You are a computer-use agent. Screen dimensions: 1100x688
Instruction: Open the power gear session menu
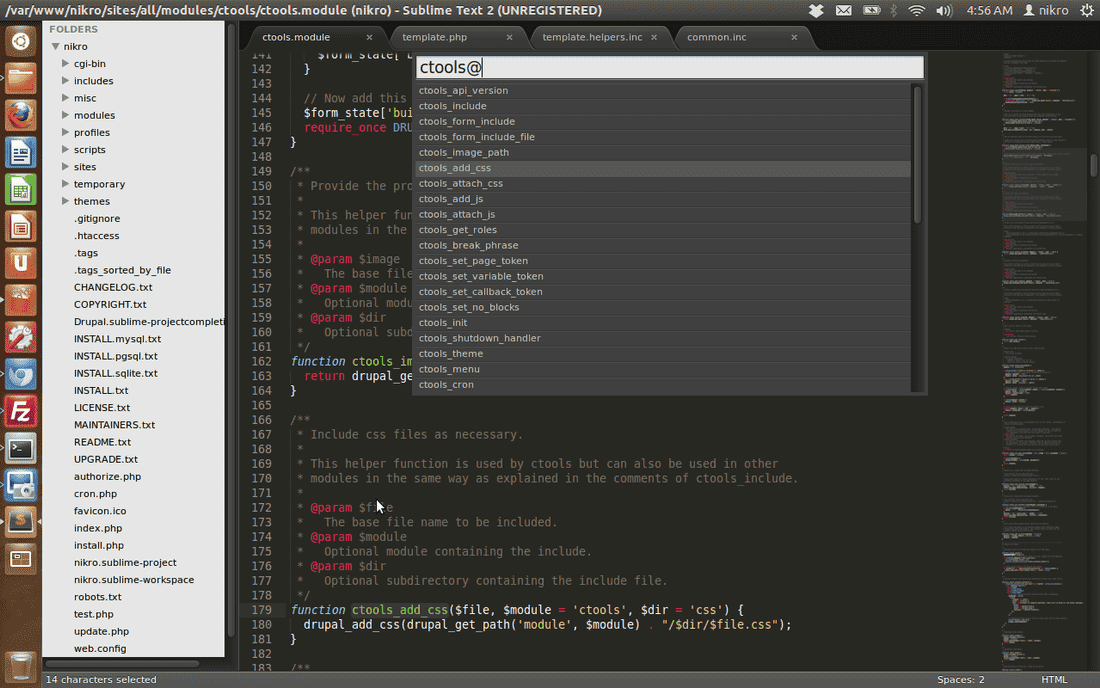point(1087,11)
